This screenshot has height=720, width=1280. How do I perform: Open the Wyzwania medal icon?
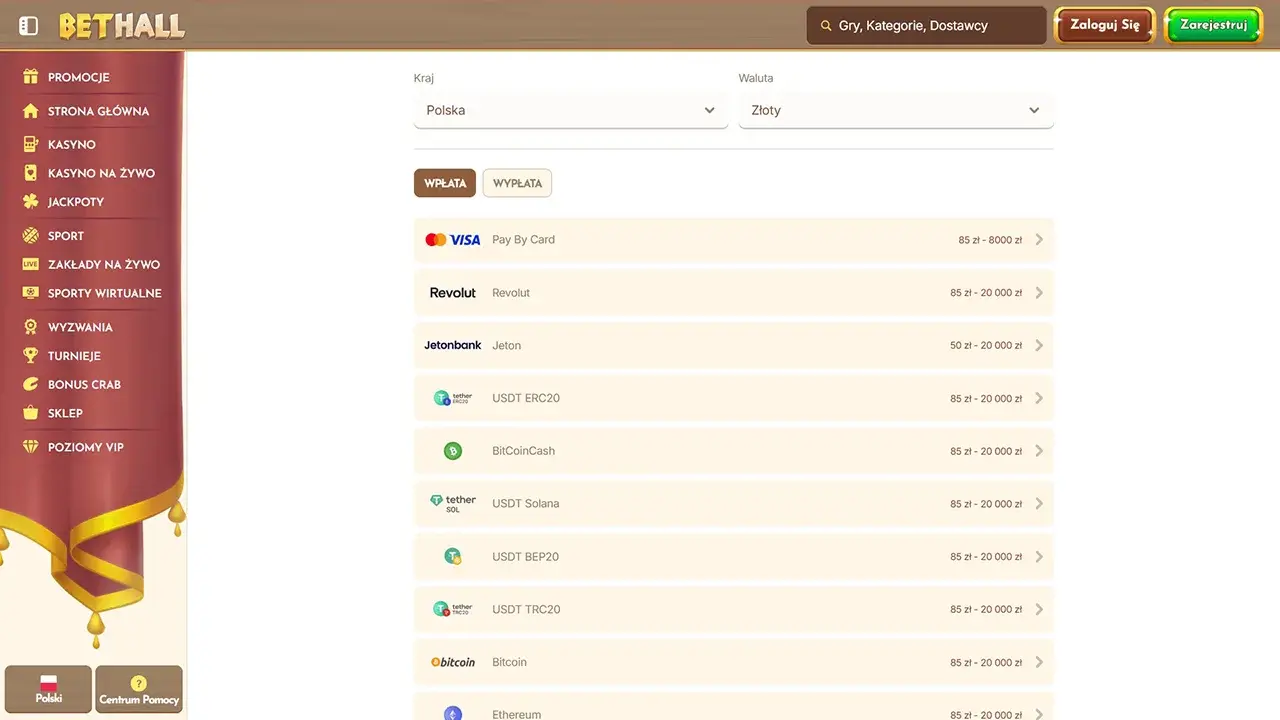pyautogui.click(x=30, y=327)
